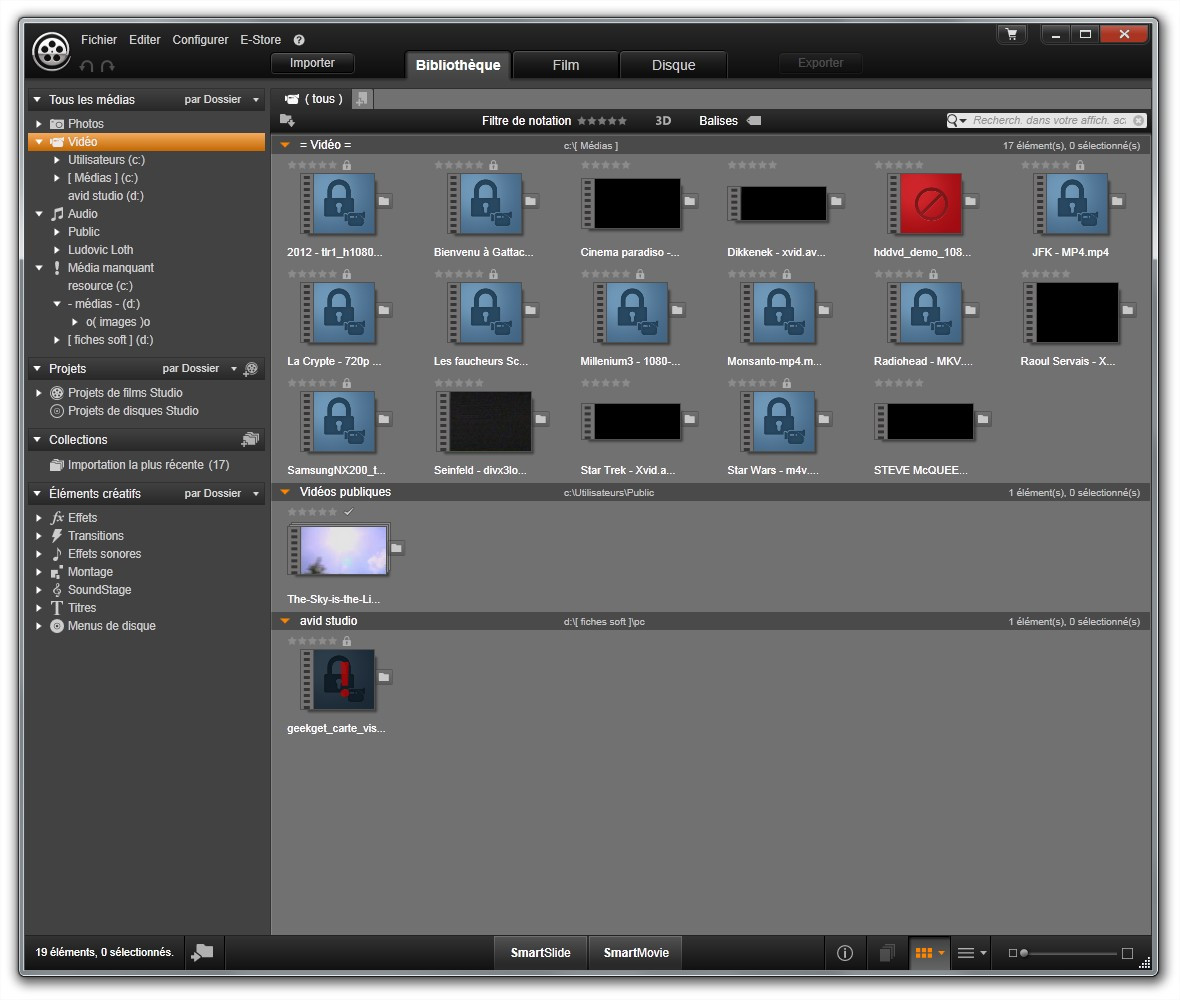1180x1000 pixels.
Task: Rate STEVE McQUEE video with stars
Action: [899, 383]
